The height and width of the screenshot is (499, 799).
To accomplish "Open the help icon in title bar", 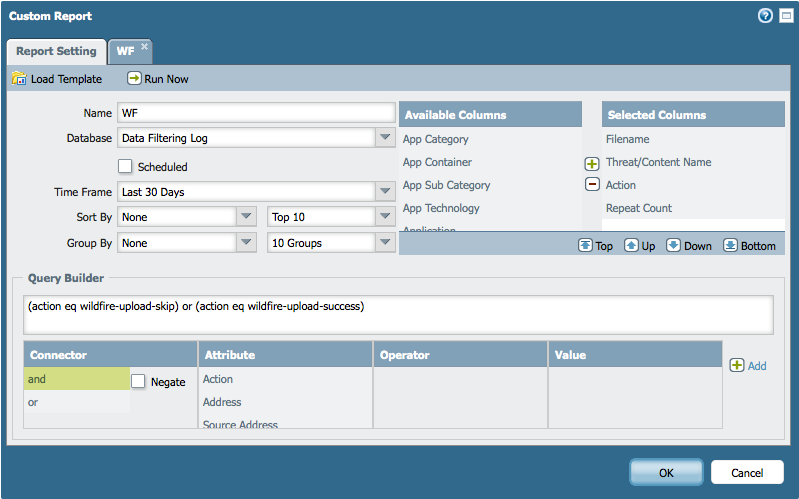I will click(x=765, y=16).
